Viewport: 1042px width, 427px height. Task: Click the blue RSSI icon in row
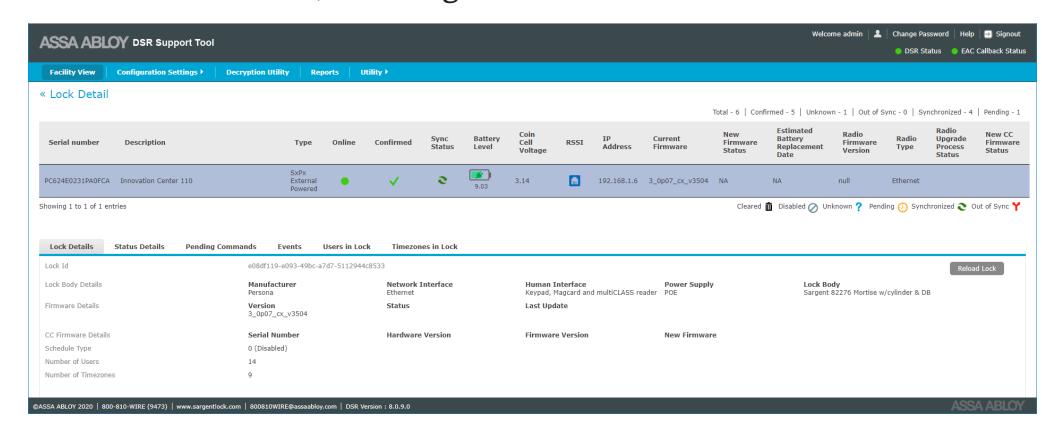(574, 180)
